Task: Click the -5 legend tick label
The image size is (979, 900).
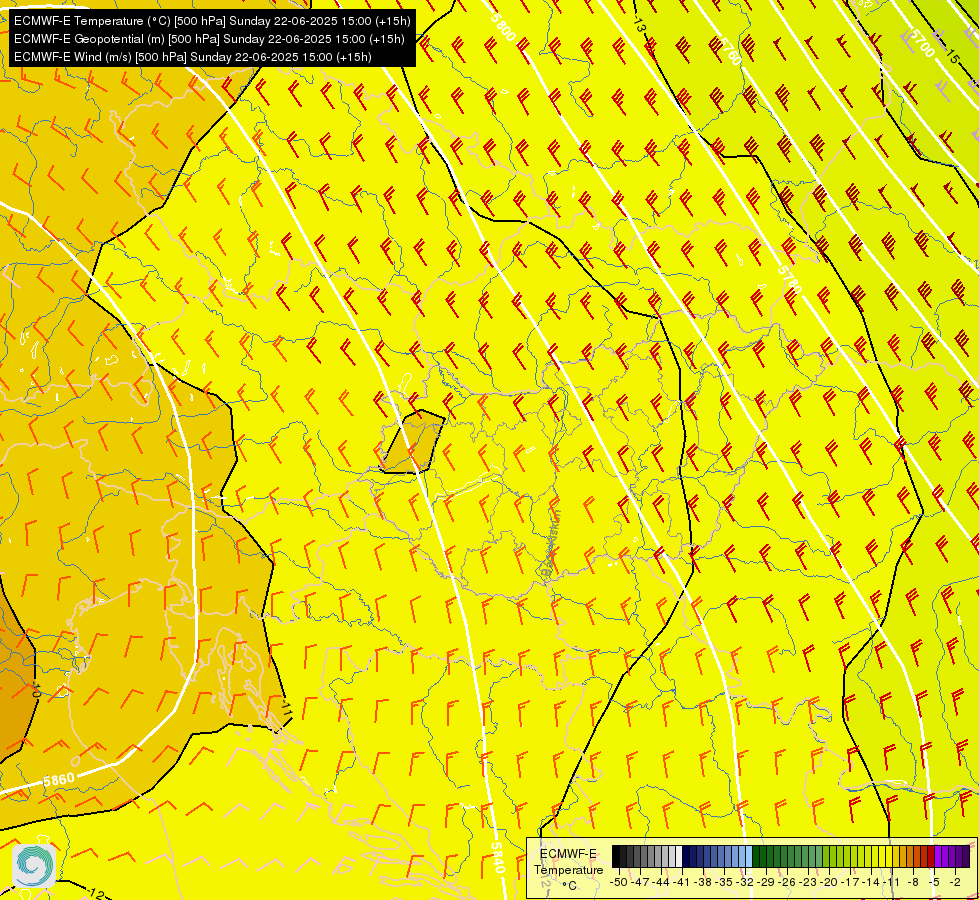Action: coord(934,883)
